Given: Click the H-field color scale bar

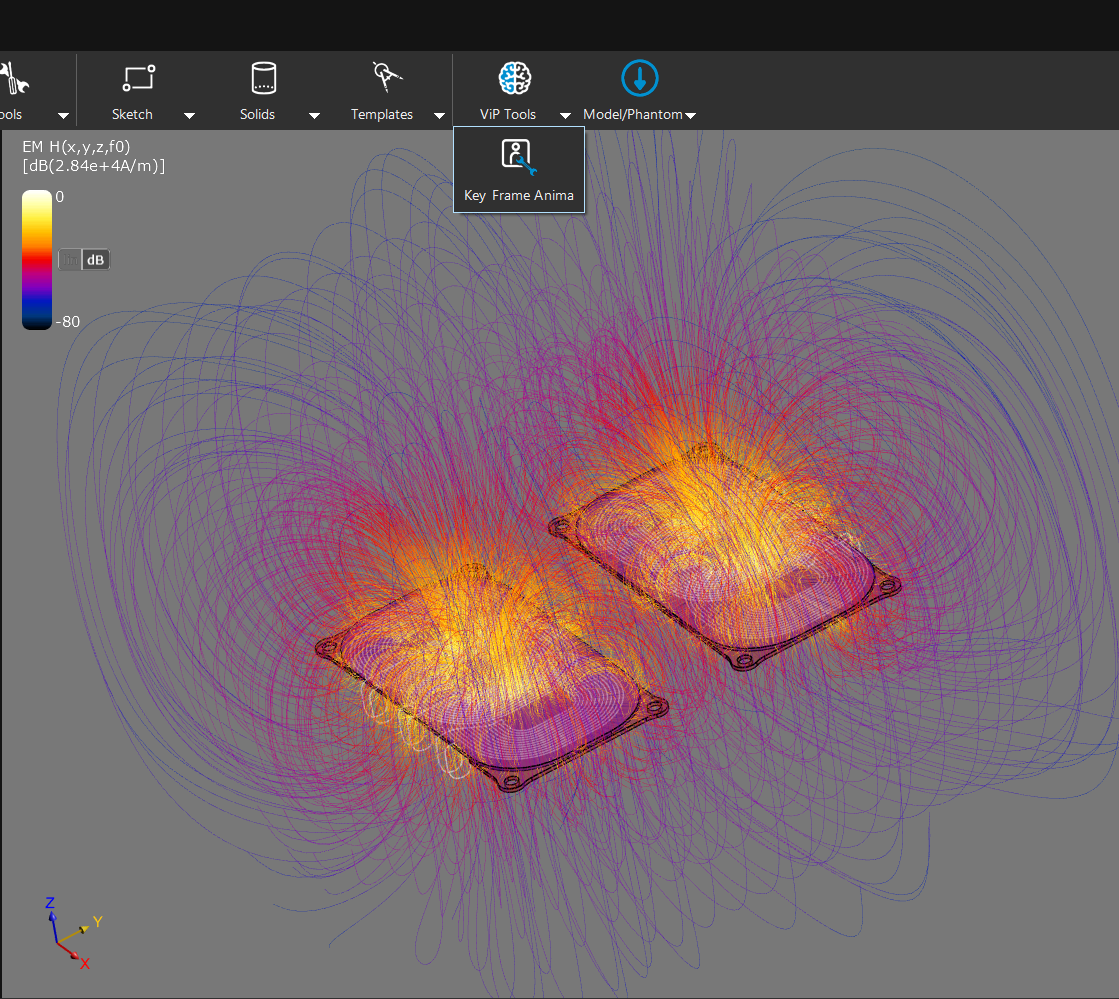Looking at the screenshot, I should [x=37, y=259].
